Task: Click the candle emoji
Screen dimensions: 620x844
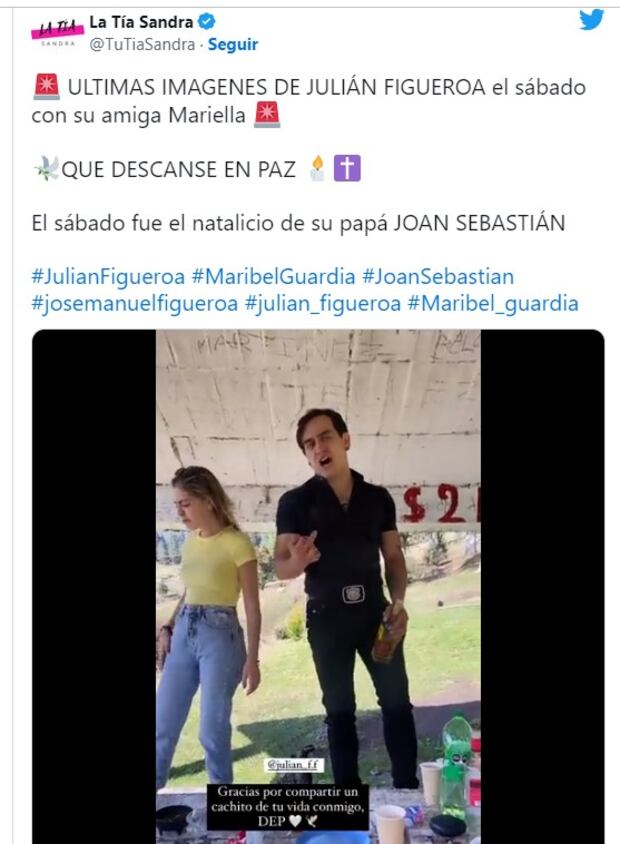Action: 318,168
